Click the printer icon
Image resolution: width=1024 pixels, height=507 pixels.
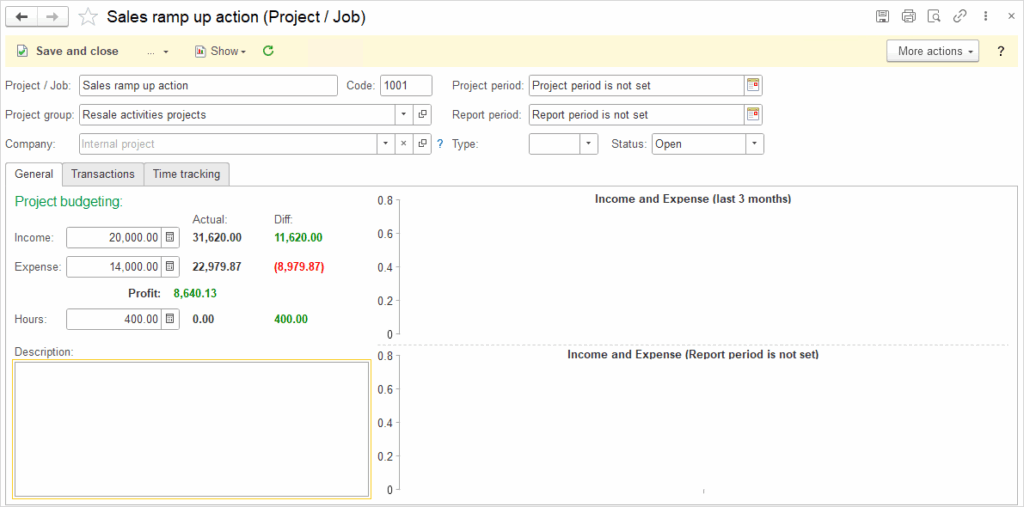pos(908,17)
